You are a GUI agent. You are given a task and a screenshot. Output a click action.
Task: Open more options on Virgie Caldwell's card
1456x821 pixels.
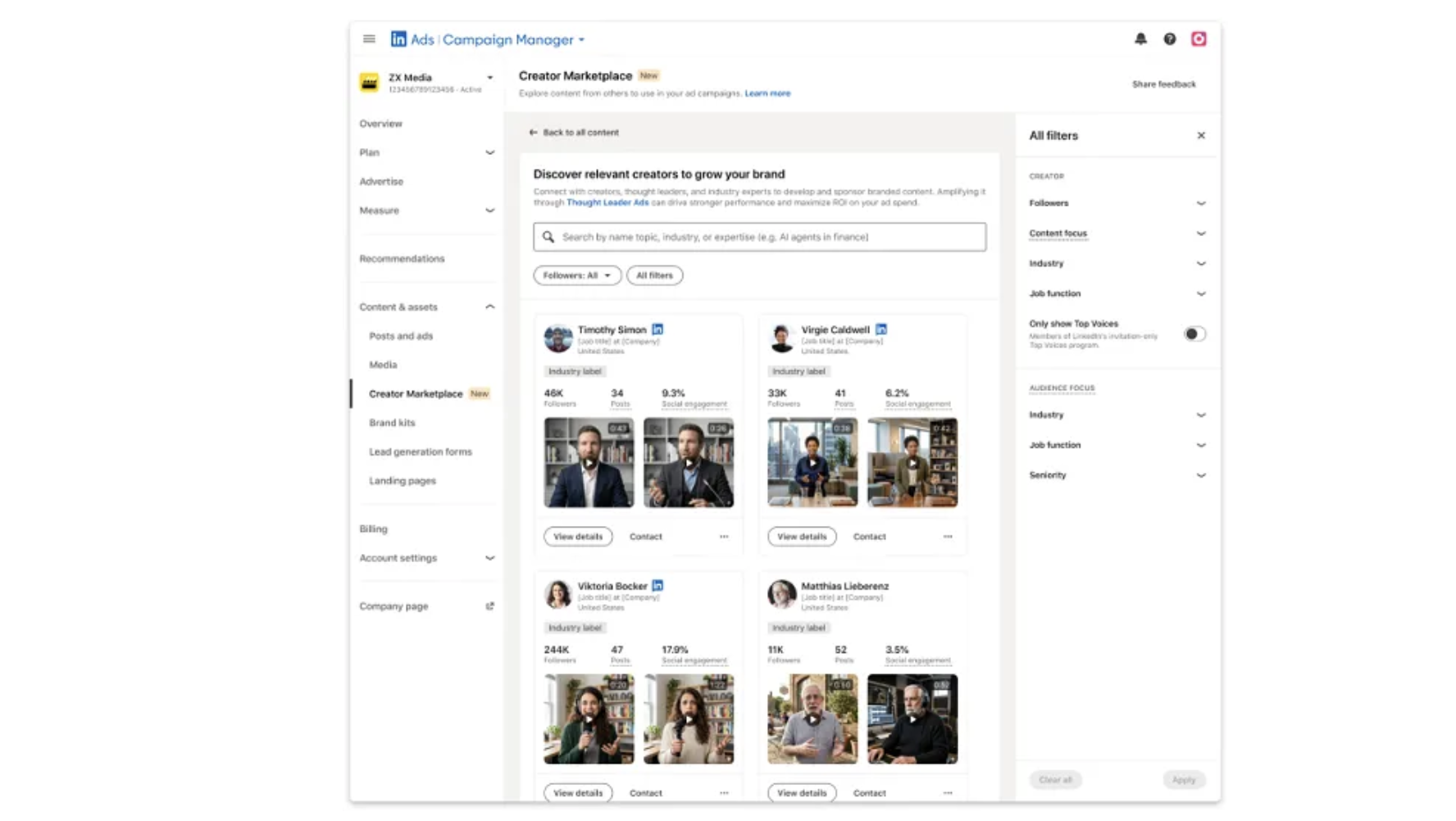point(948,537)
